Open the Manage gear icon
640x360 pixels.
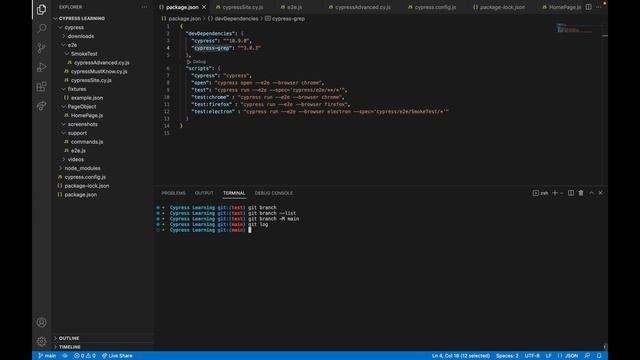41,341
